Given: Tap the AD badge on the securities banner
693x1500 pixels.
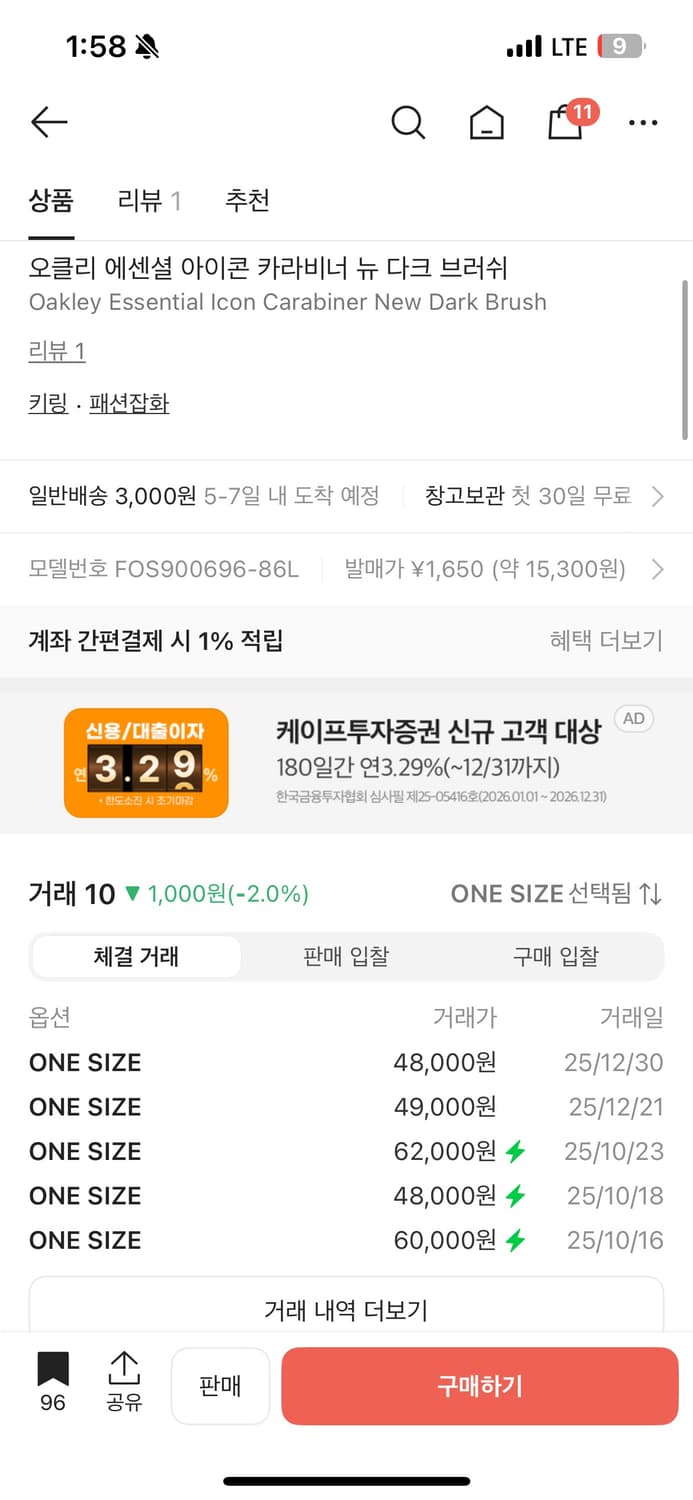Looking at the screenshot, I should (x=632, y=718).
